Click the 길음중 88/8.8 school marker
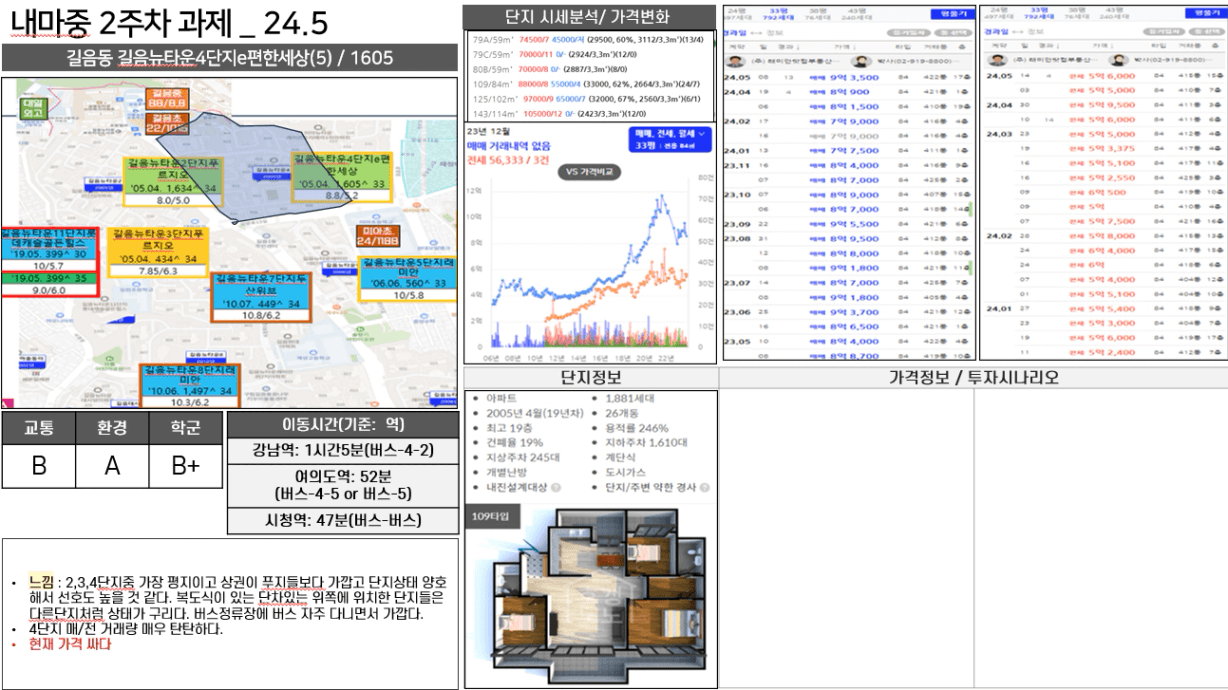 click(166, 97)
